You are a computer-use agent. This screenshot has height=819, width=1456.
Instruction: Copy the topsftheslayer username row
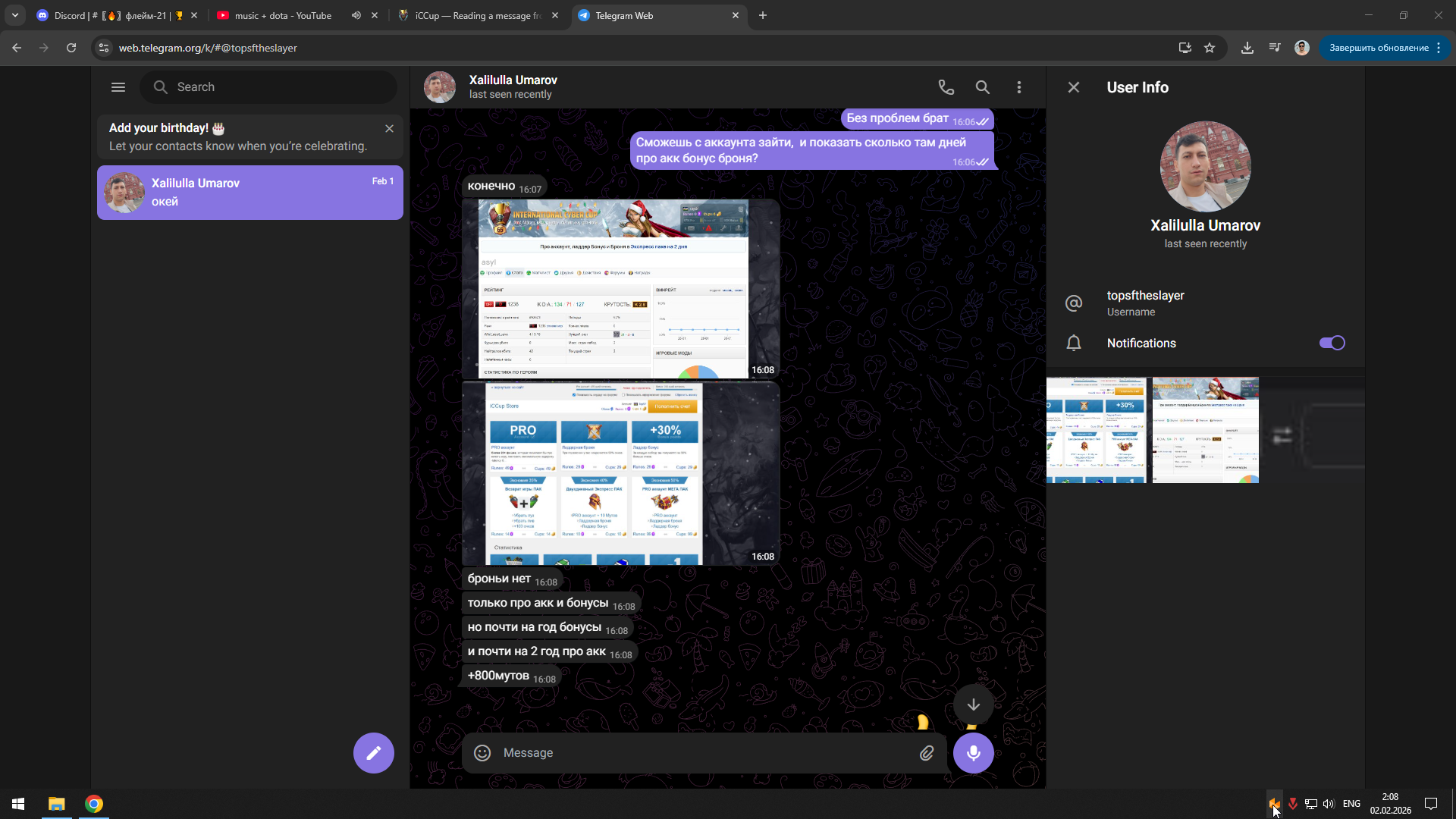pos(1145,303)
